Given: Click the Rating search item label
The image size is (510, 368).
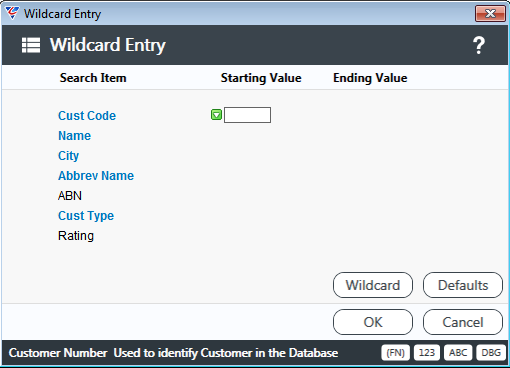Looking at the screenshot, I should point(76,236).
